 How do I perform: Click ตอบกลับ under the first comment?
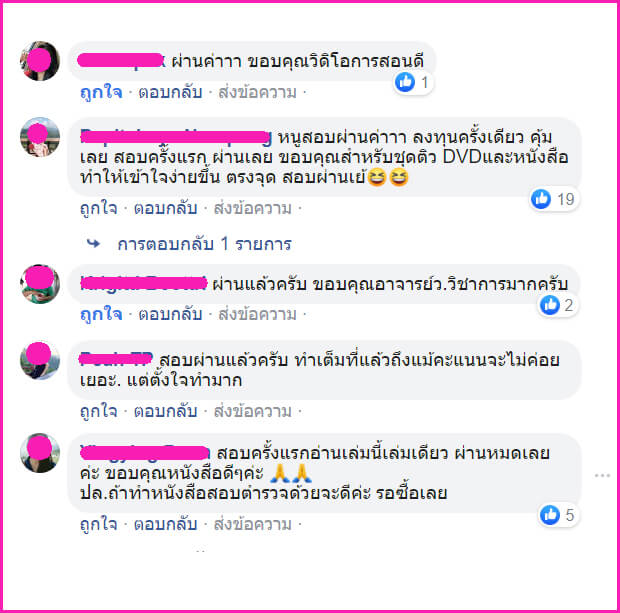click(x=170, y=93)
